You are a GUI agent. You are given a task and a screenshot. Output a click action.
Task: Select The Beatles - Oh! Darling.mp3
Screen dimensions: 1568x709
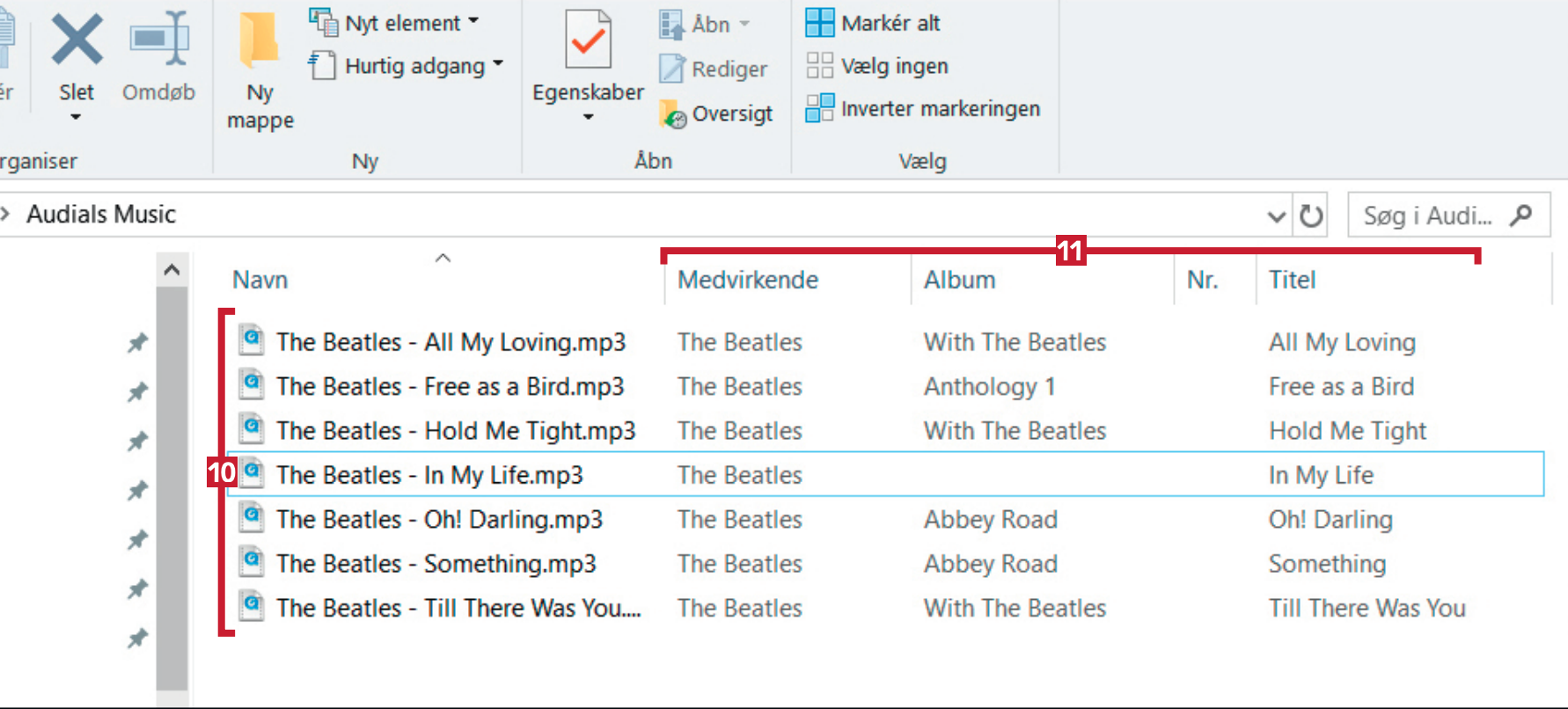click(439, 520)
